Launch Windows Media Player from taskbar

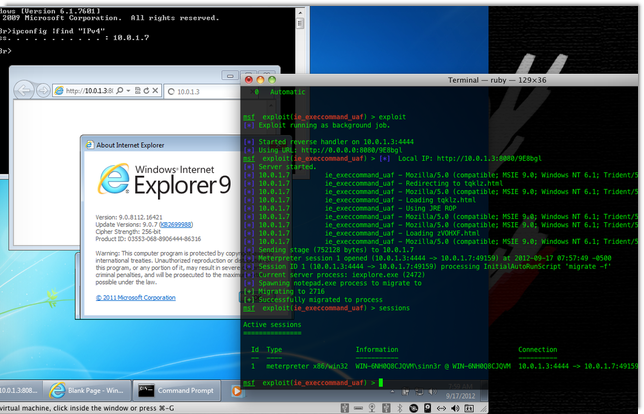(237, 391)
